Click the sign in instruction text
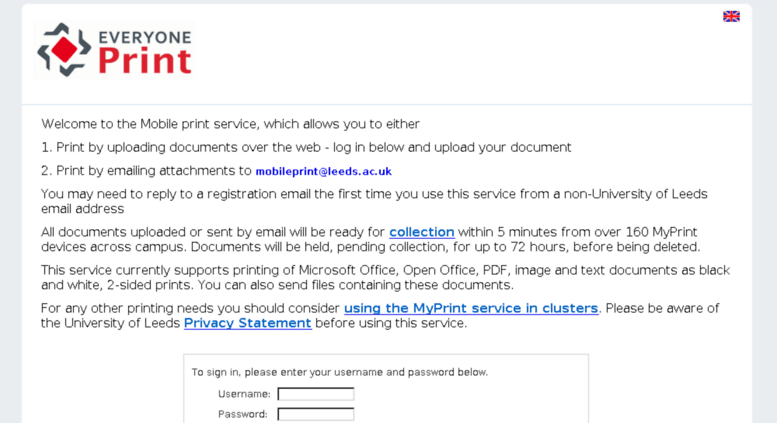The height and width of the screenshot is (423, 777). coord(340,372)
